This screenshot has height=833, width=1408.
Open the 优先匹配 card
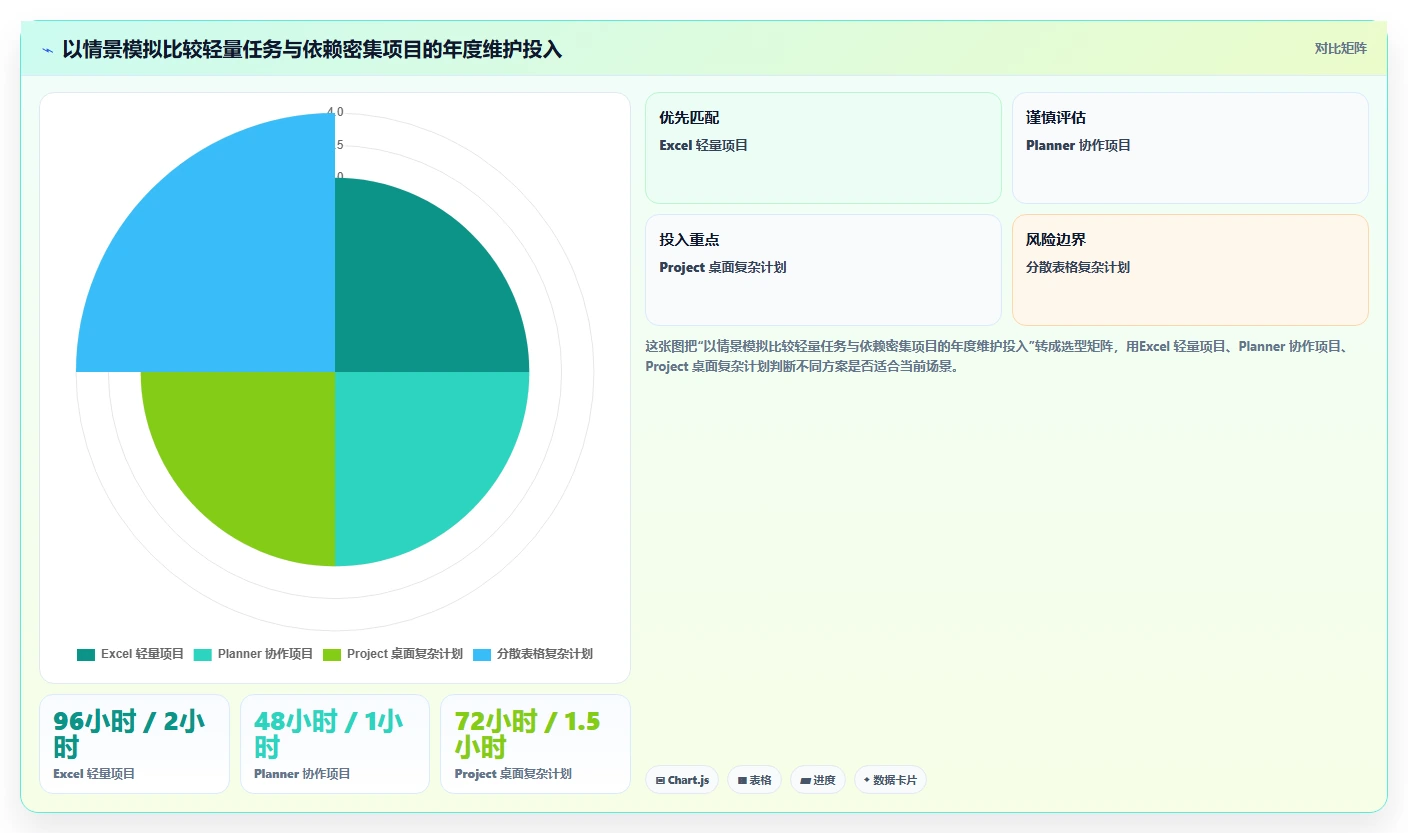pyautogui.click(x=823, y=148)
